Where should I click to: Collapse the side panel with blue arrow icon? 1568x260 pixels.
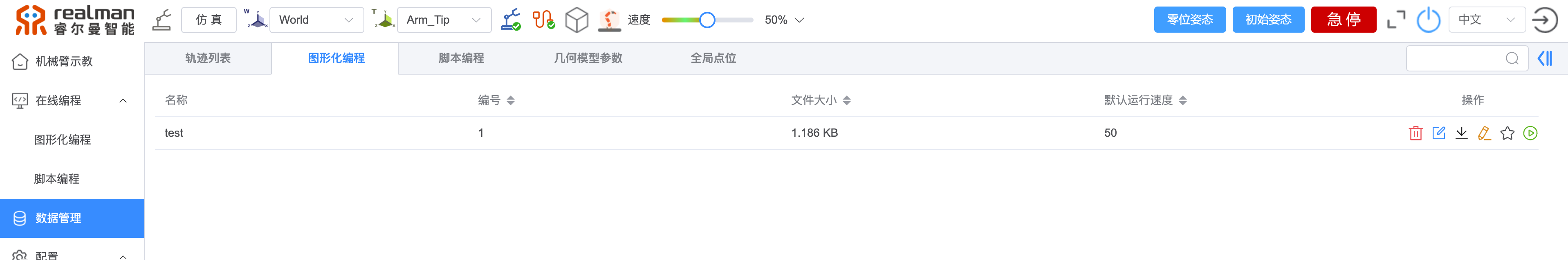point(1544,58)
